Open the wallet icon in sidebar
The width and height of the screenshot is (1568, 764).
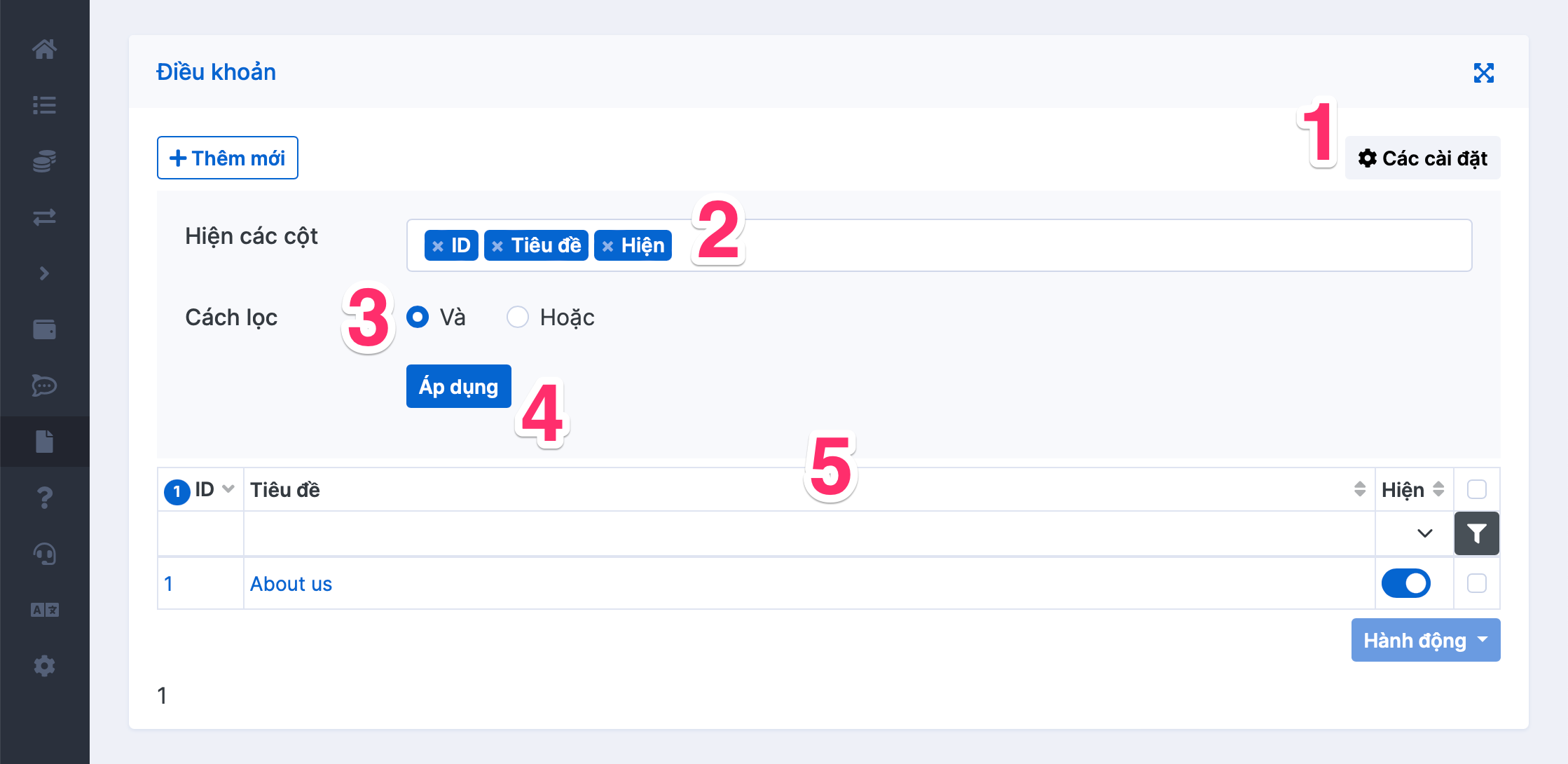(x=44, y=329)
